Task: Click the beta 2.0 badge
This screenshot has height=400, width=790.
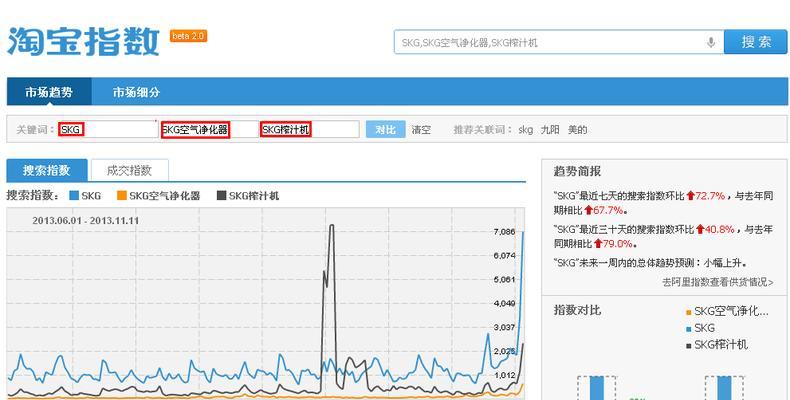Action: (188, 36)
